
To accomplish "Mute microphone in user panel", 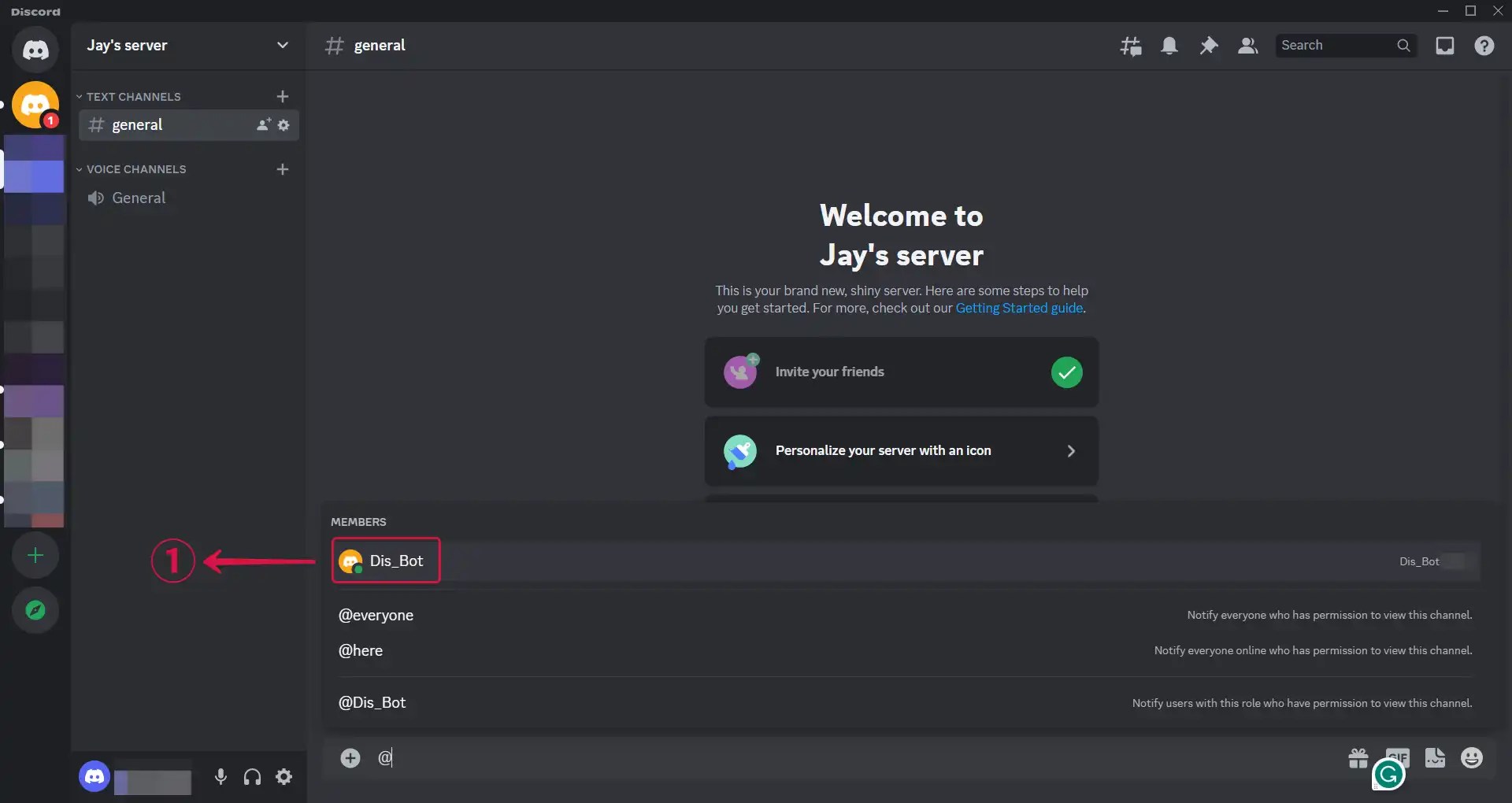I will [x=220, y=777].
